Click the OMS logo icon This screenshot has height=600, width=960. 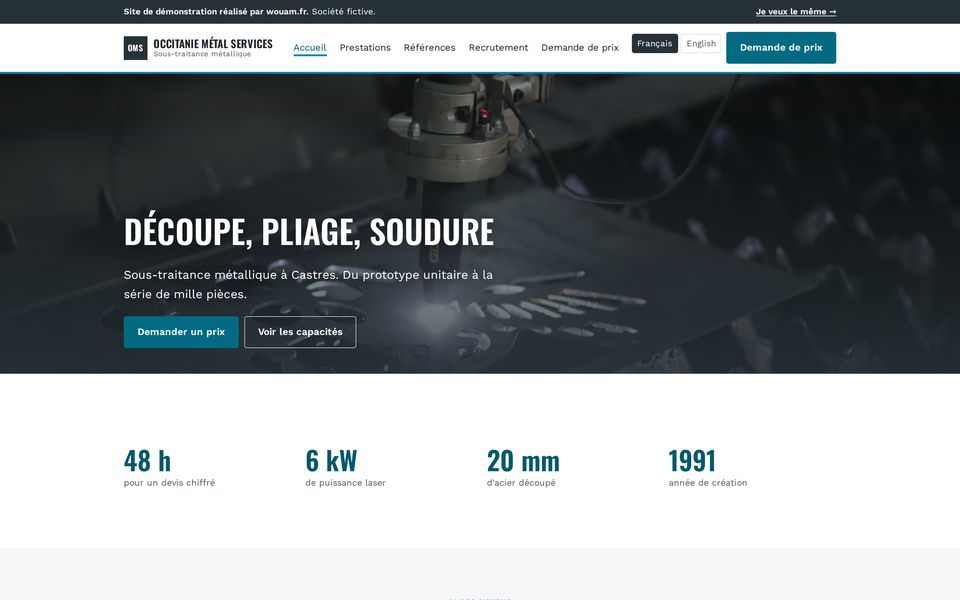[x=135, y=48]
